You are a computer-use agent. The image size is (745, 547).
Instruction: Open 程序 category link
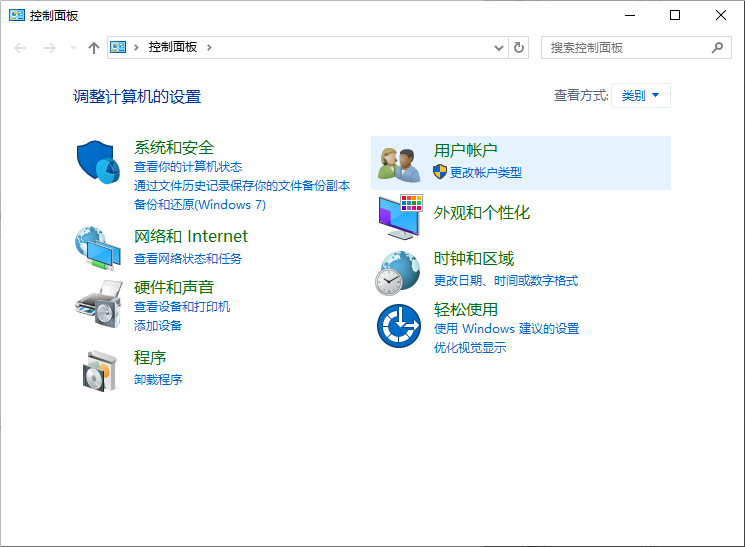click(x=150, y=357)
